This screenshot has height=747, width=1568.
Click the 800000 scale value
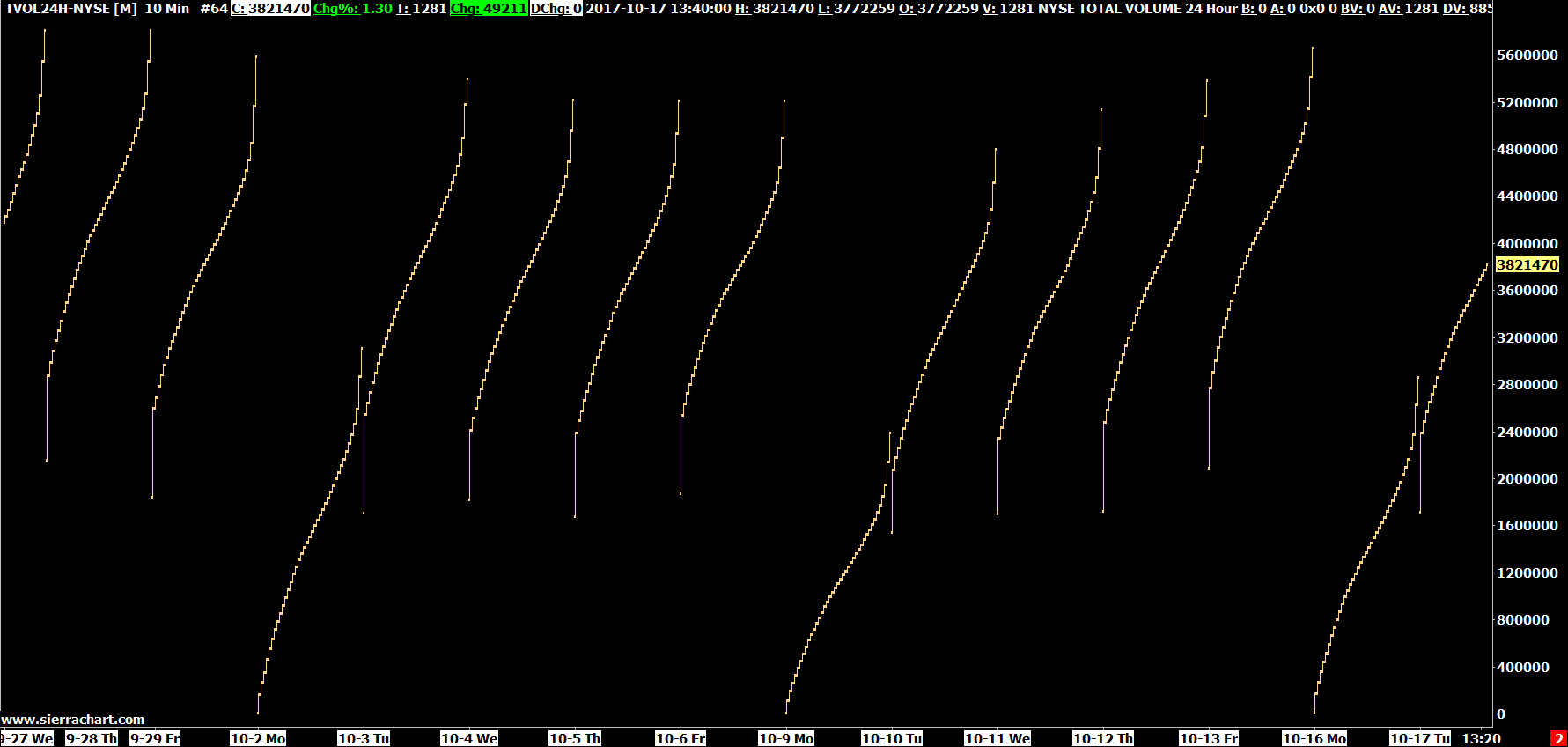[1523, 619]
